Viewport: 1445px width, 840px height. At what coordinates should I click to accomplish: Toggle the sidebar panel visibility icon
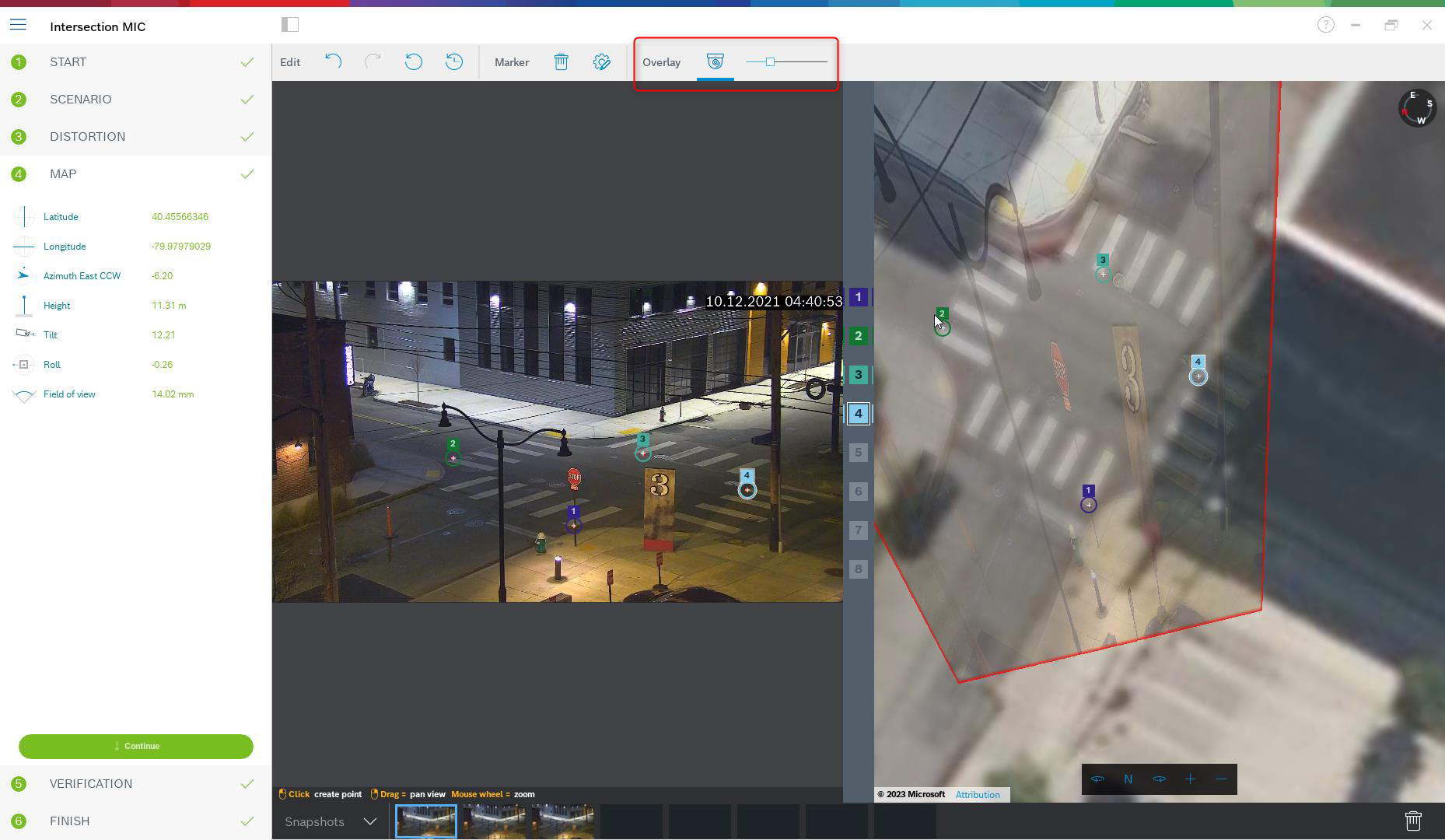pyautogui.click(x=290, y=25)
